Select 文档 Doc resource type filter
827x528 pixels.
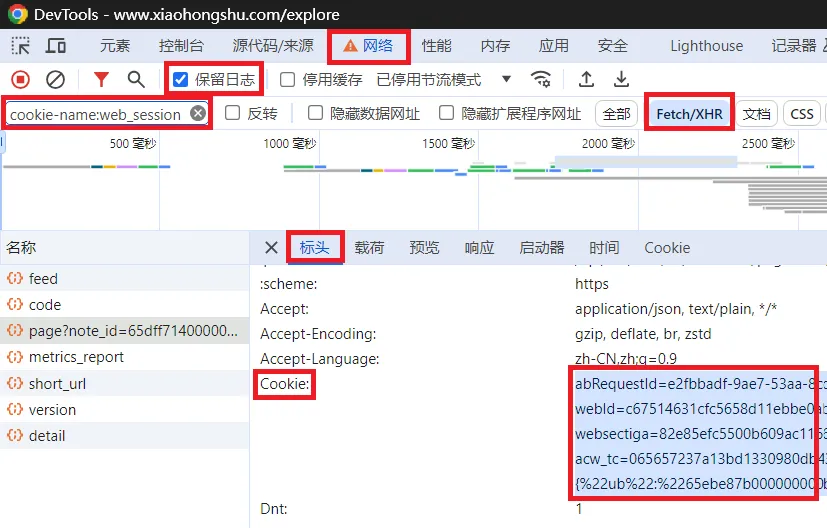[757, 114]
